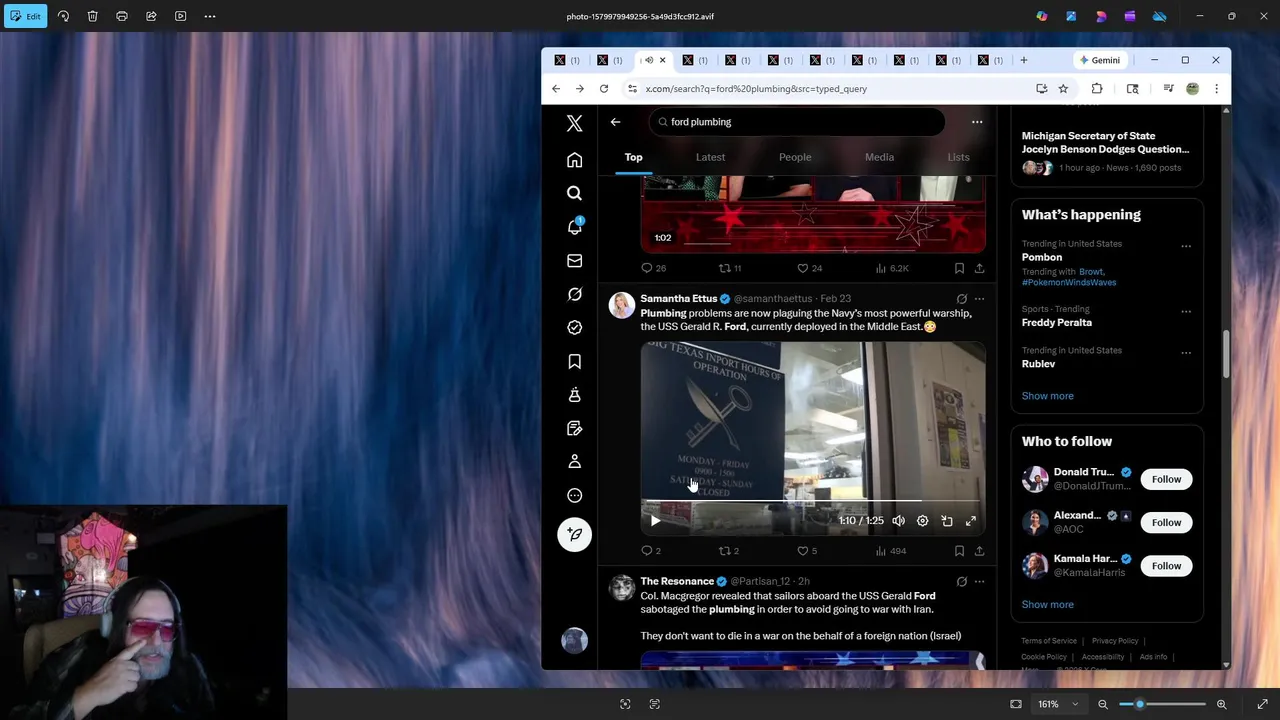The image size is (1280, 720).
Task: Open more options on The Resonance post
Action: [979, 581]
